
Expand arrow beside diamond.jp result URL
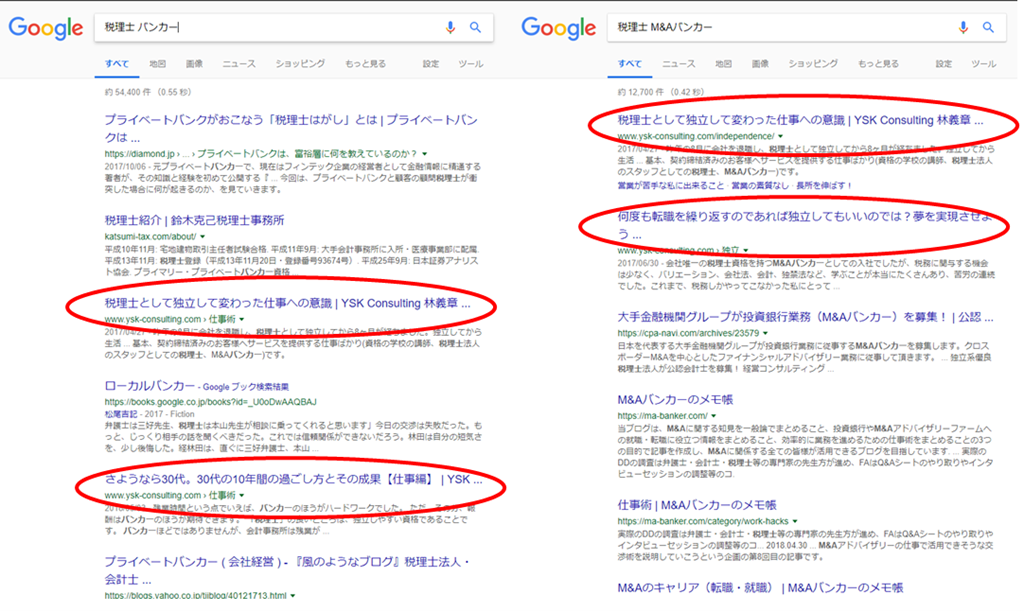coord(424,154)
